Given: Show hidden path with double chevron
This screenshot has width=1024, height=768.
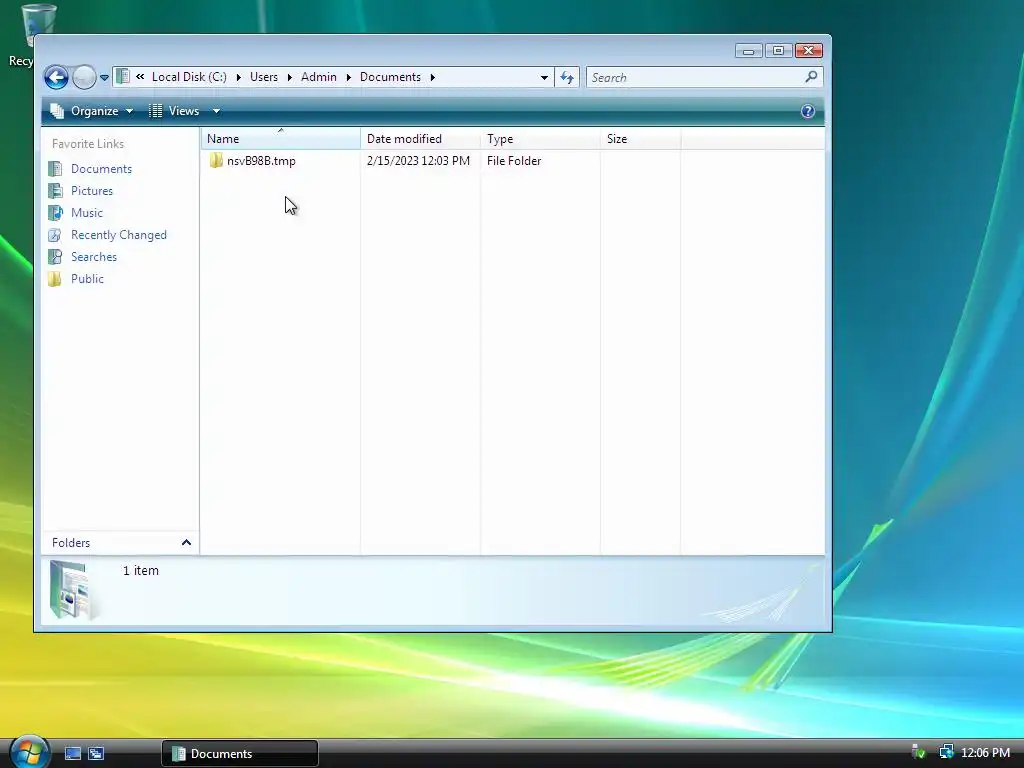Looking at the screenshot, I should pyautogui.click(x=140, y=76).
